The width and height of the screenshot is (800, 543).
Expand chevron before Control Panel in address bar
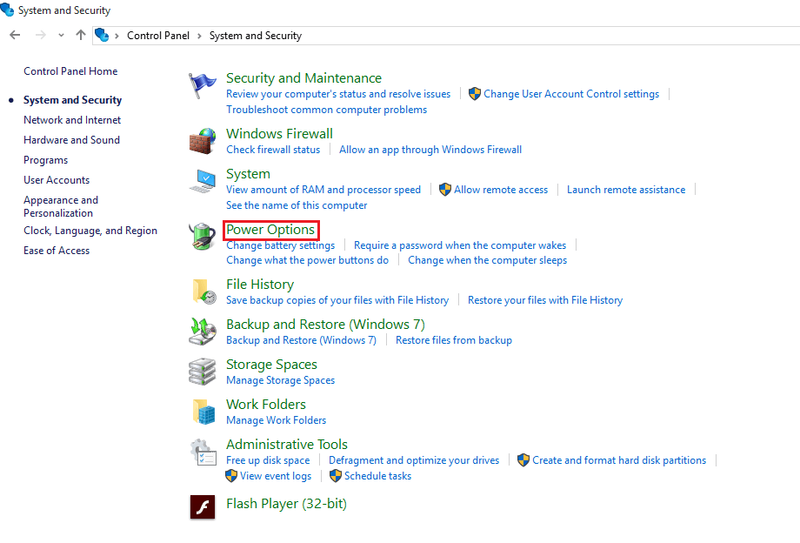116,36
